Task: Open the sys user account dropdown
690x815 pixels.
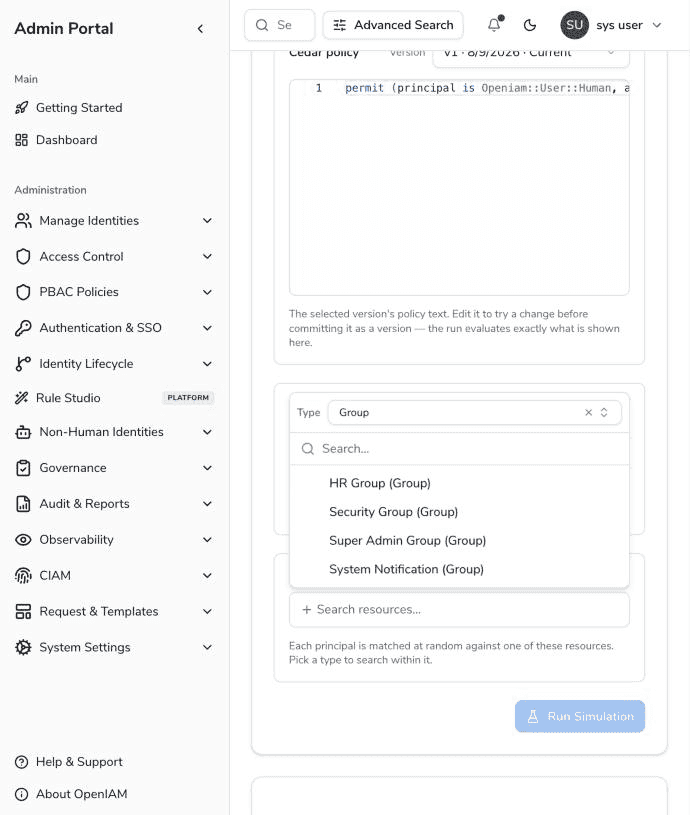Action: (x=611, y=25)
